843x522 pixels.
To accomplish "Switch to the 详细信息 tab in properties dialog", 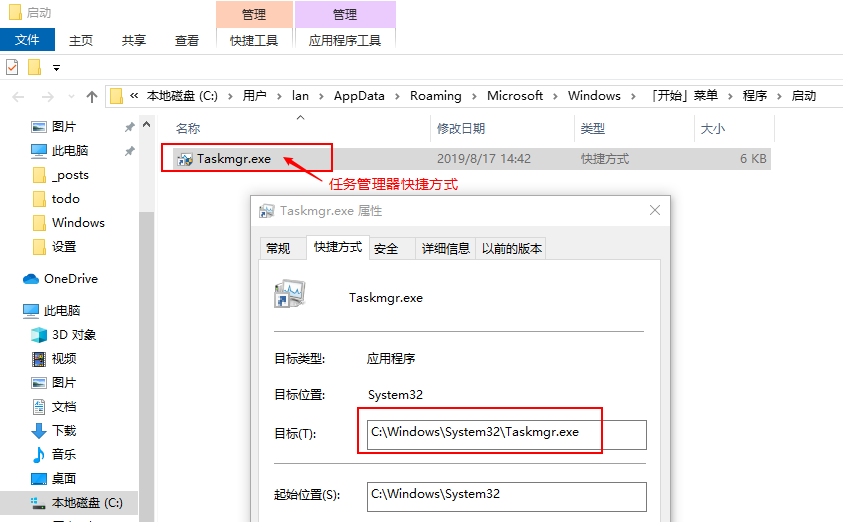I will [446, 248].
